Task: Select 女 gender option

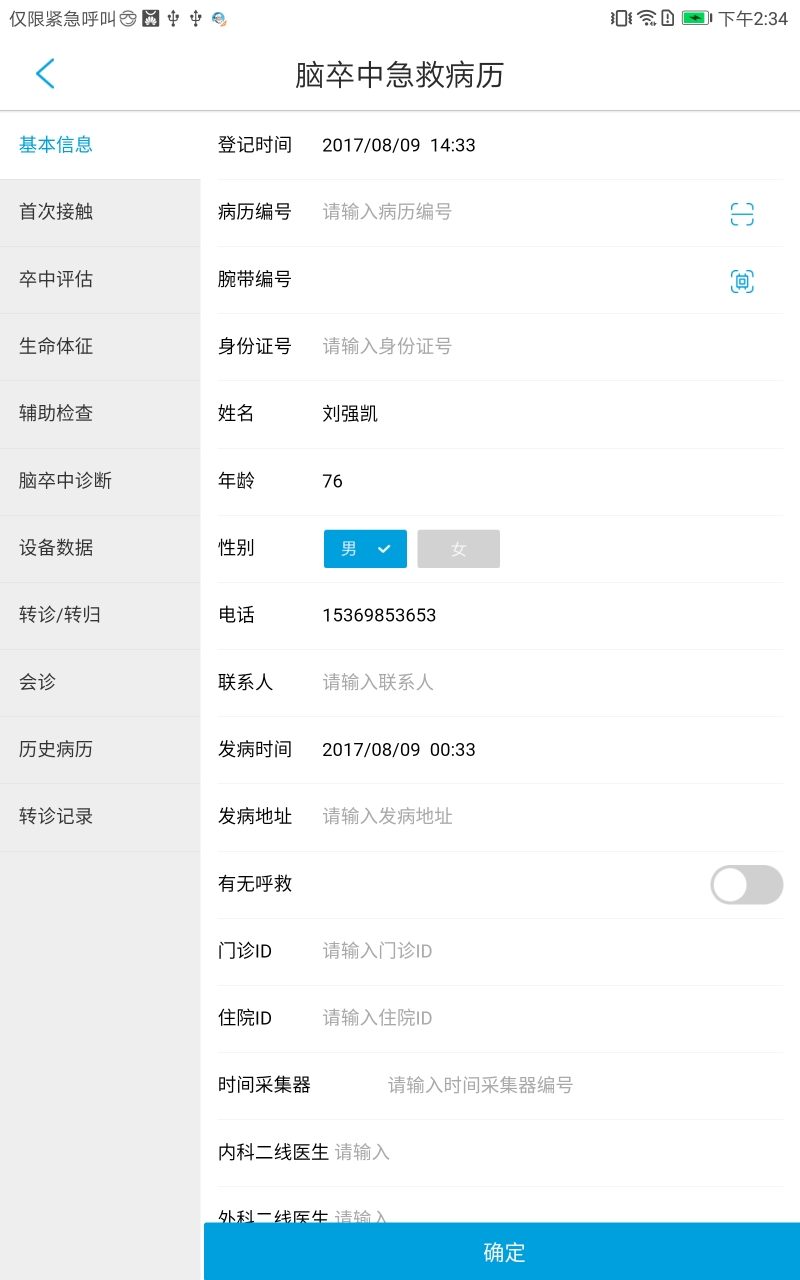Action: point(458,549)
